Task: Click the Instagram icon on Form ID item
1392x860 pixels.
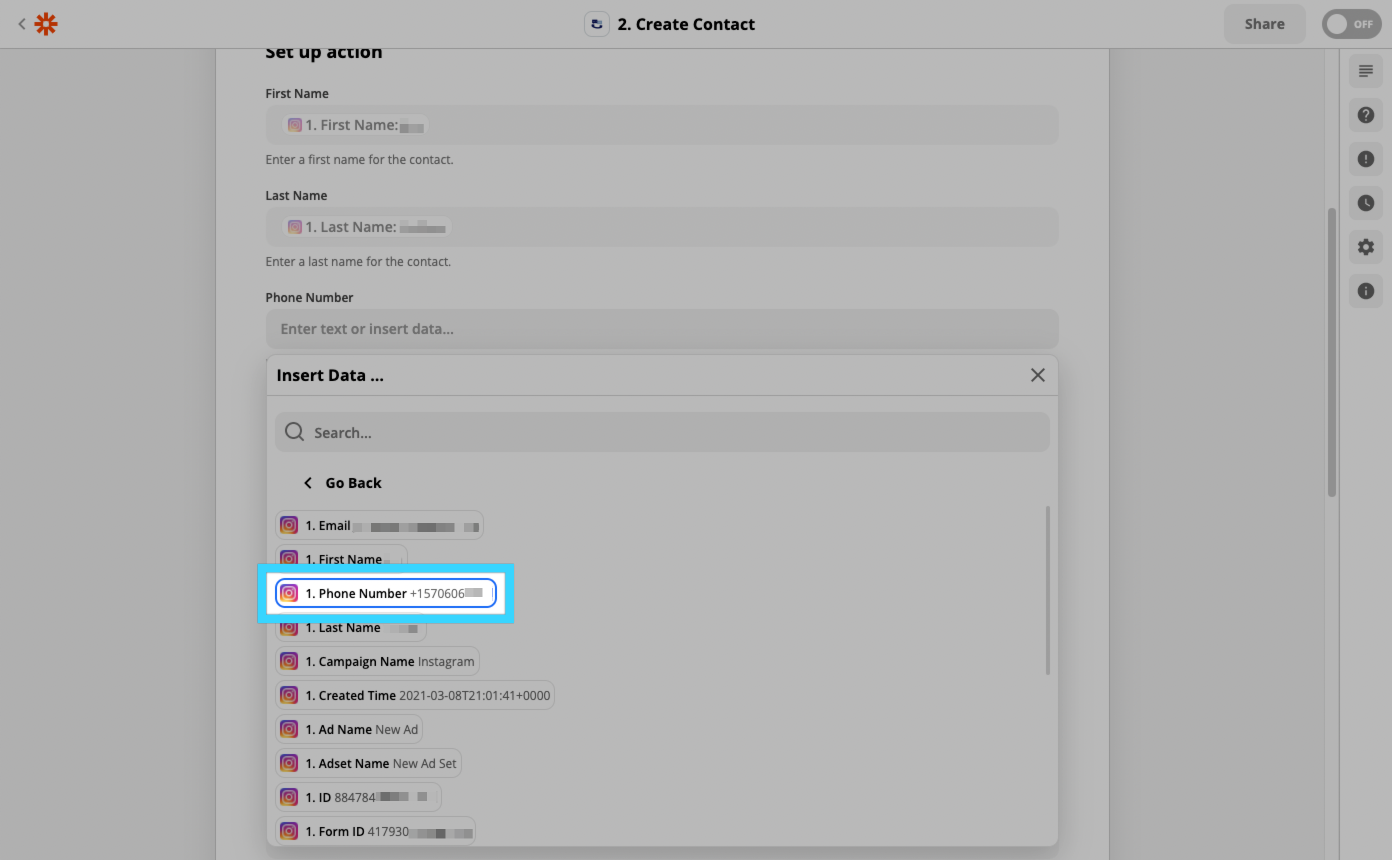Action: (x=289, y=832)
